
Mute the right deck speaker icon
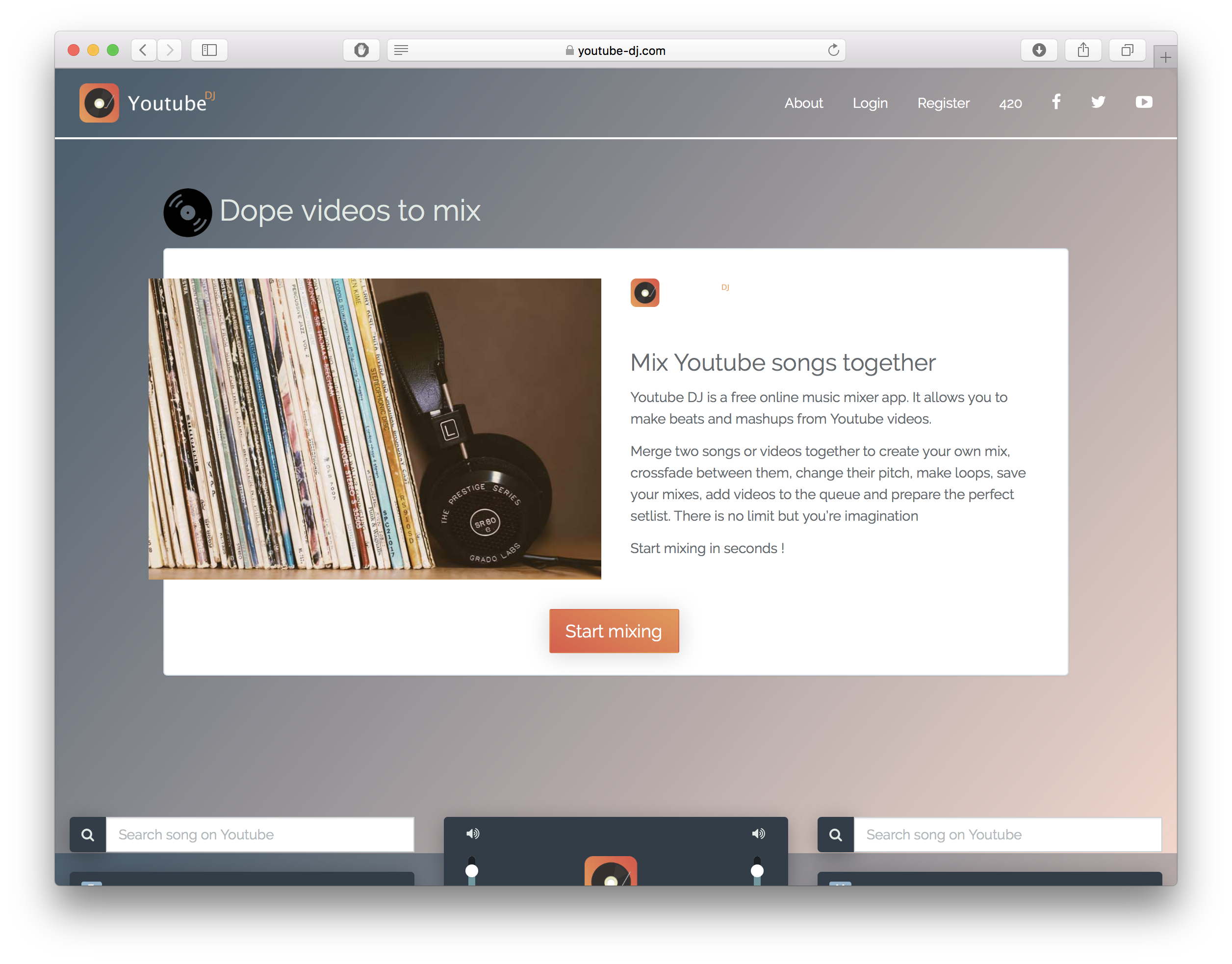(x=758, y=834)
